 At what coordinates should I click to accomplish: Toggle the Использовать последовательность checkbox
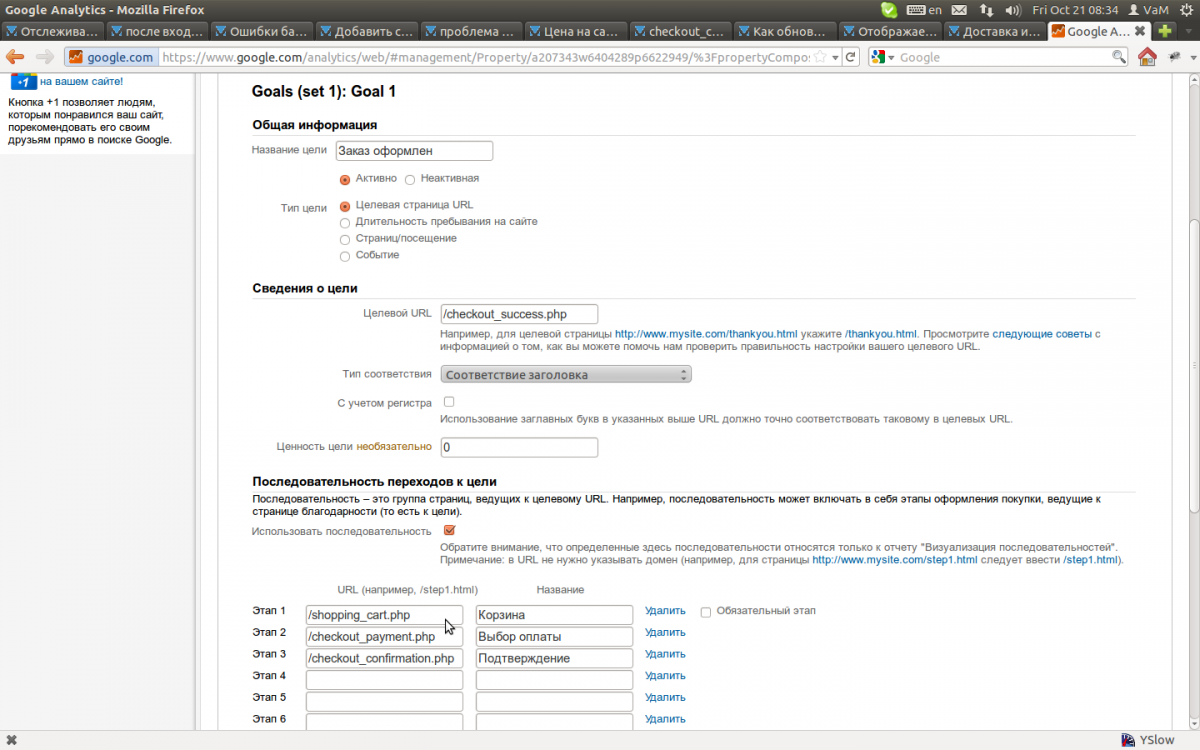click(x=449, y=531)
